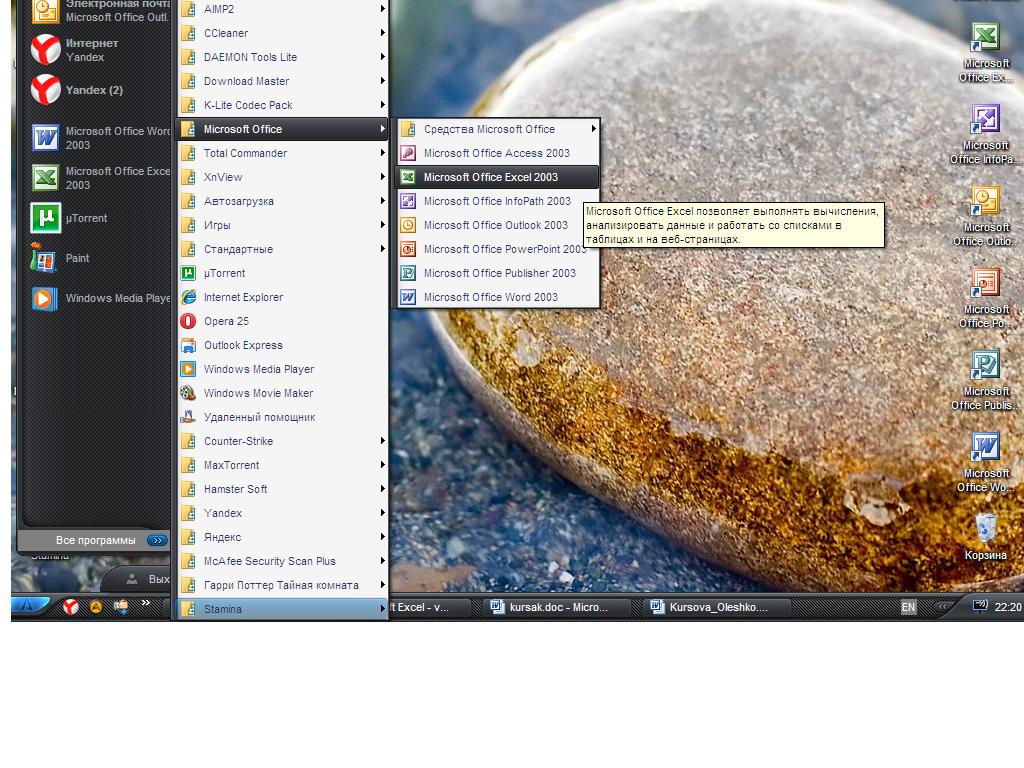The image size is (1024, 768).
Task: Open the Стандартные programs folder
Action: tap(283, 249)
